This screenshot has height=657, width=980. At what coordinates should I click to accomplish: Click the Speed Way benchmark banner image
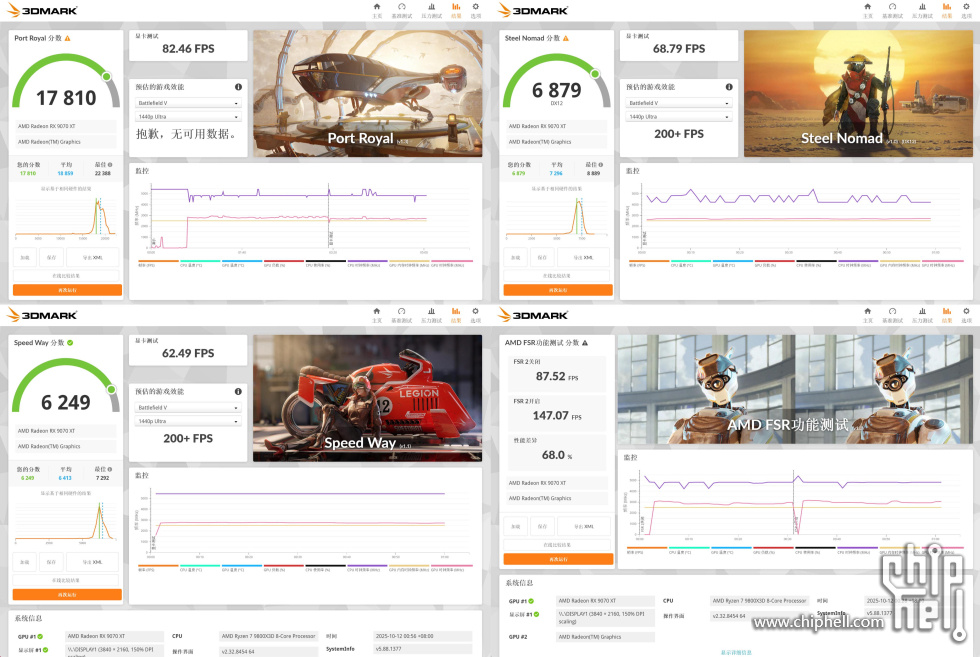[x=367, y=398]
